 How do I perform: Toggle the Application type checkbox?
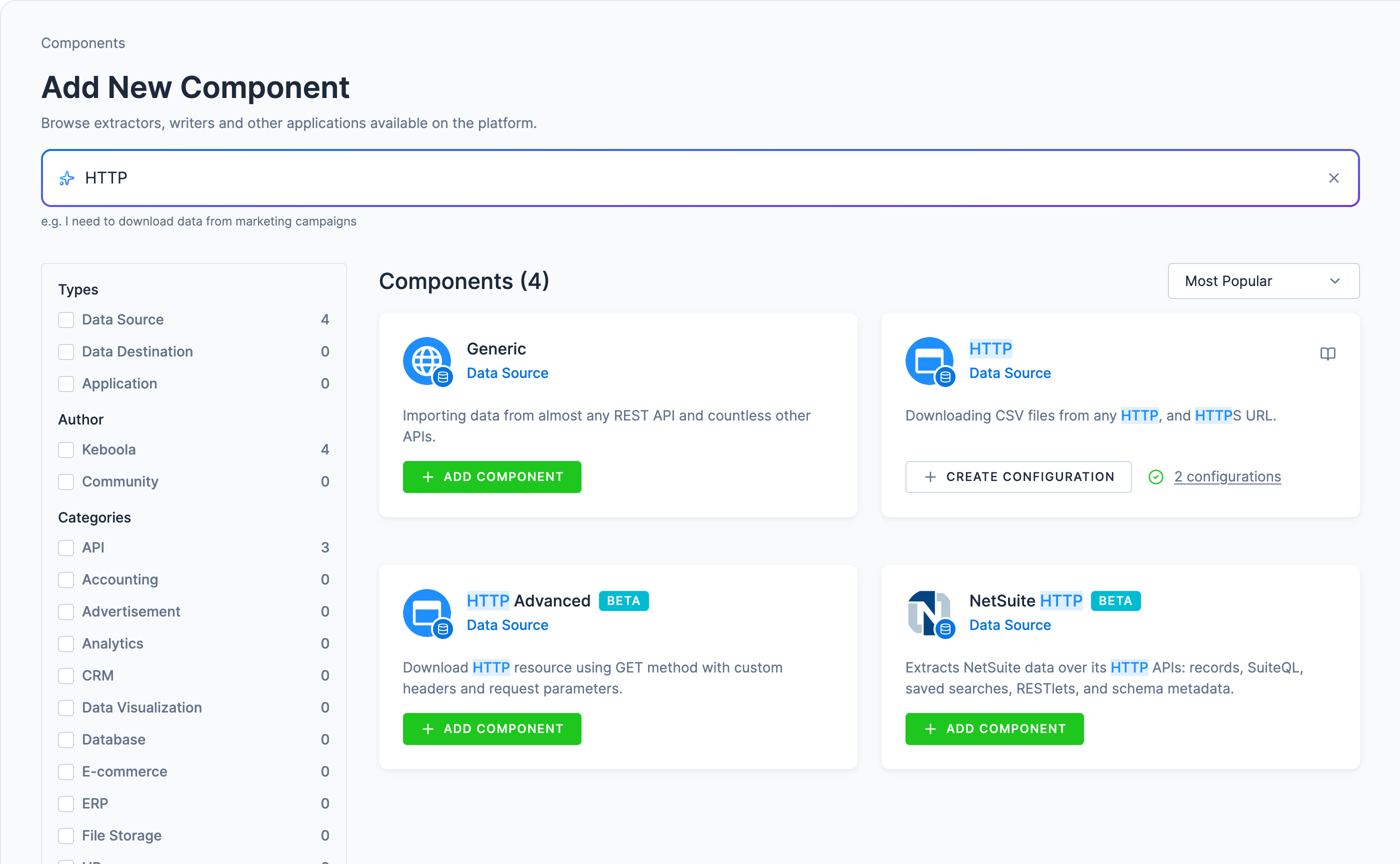pyautogui.click(x=66, y=384)
